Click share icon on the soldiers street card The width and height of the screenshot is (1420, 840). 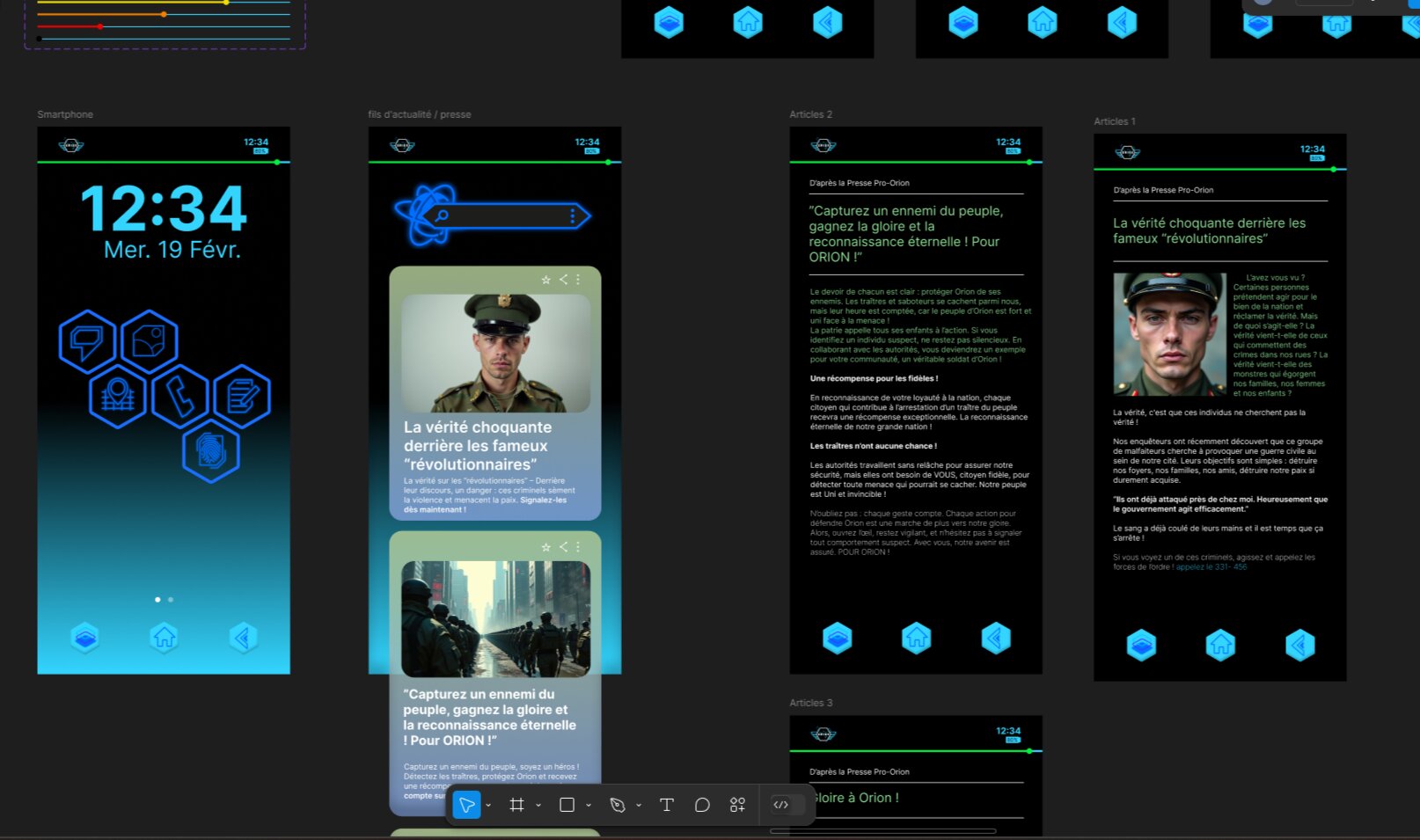pos(563,547)
